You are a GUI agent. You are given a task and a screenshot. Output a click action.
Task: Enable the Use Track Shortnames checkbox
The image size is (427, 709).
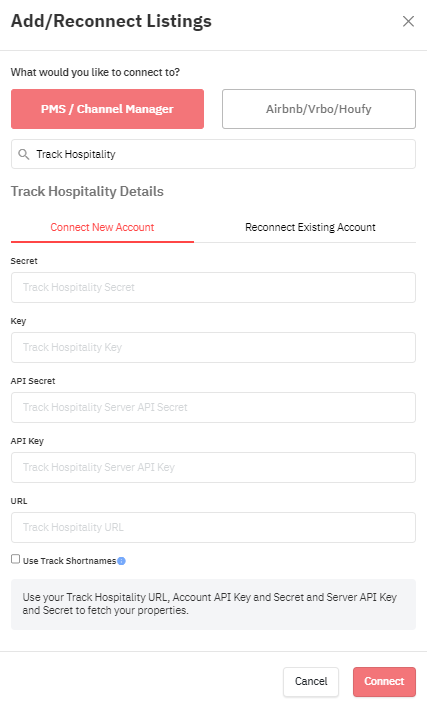(15, 559)
